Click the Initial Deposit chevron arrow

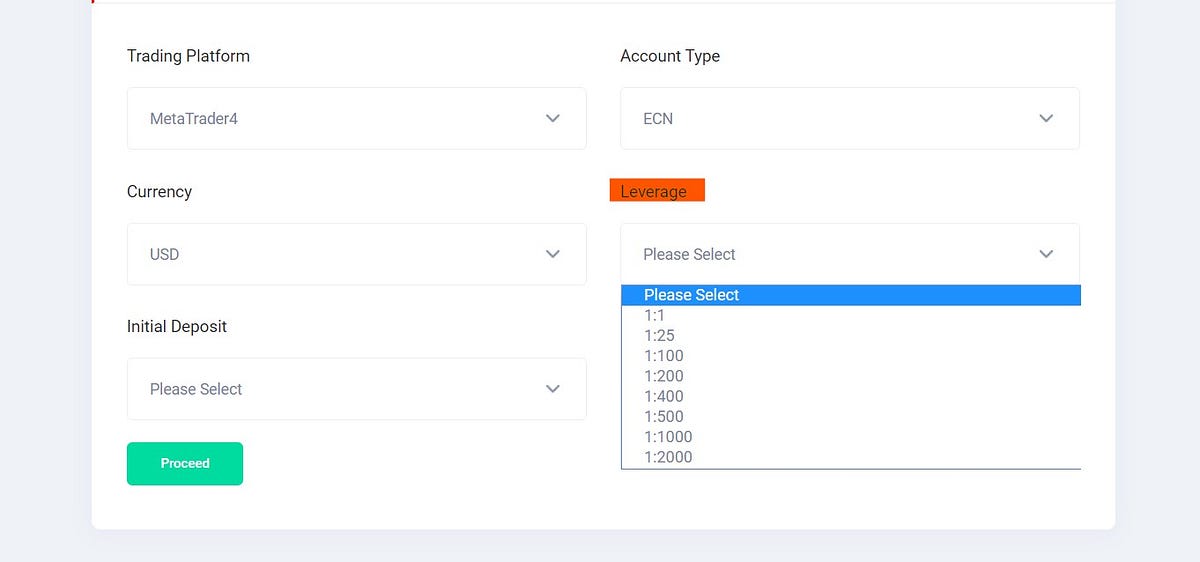point(552,389)
